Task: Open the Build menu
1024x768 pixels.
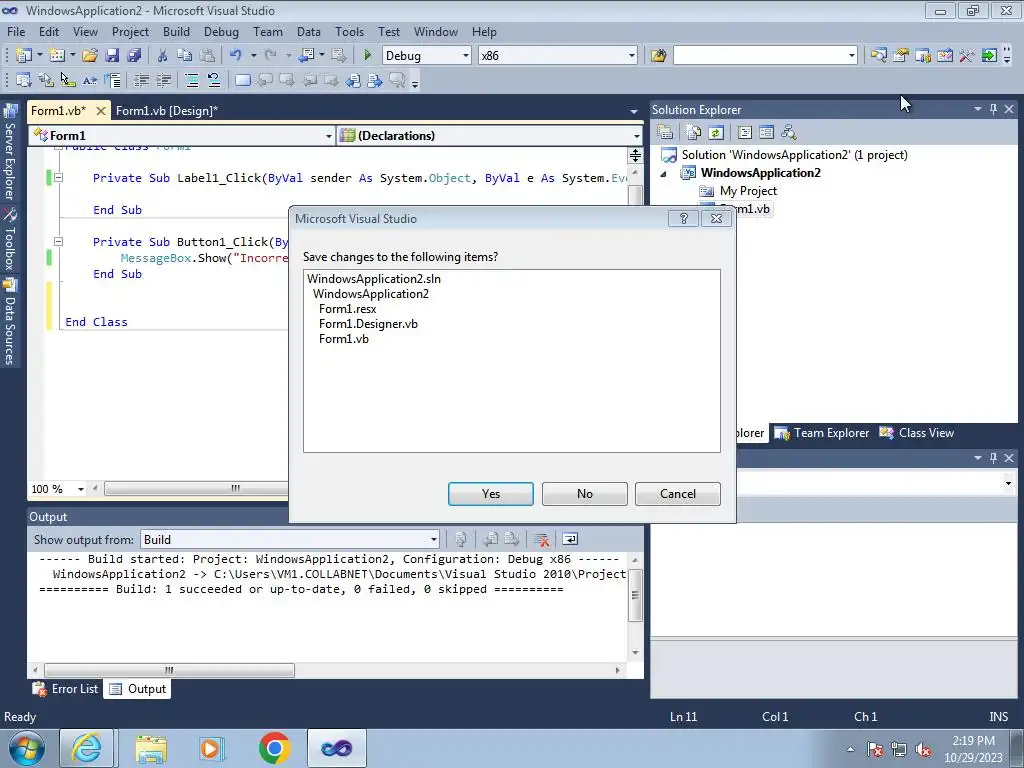Action: click(176, 31)
